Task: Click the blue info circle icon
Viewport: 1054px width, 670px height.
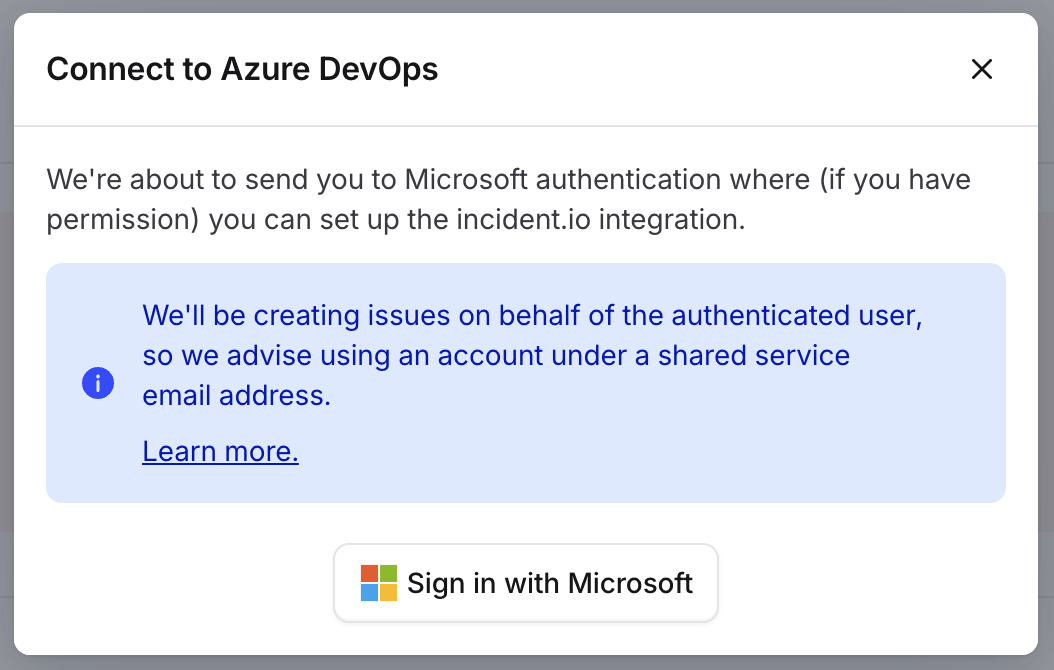Action: point(98,383)
